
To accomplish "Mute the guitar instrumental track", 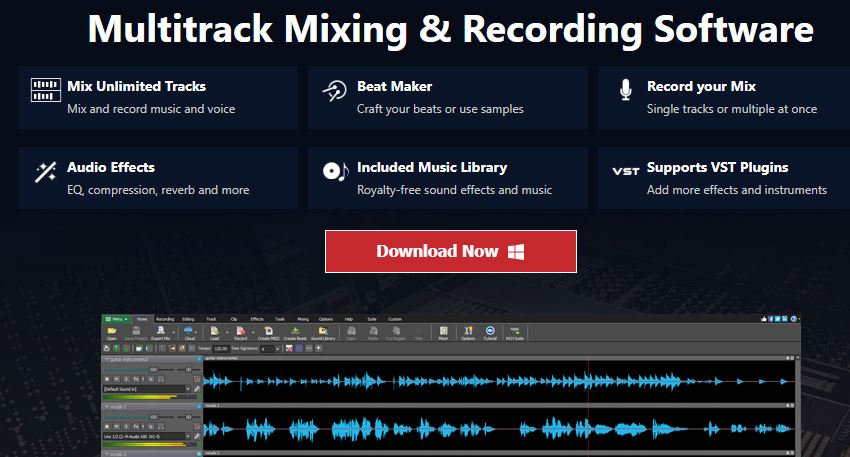I will (117, 379).
